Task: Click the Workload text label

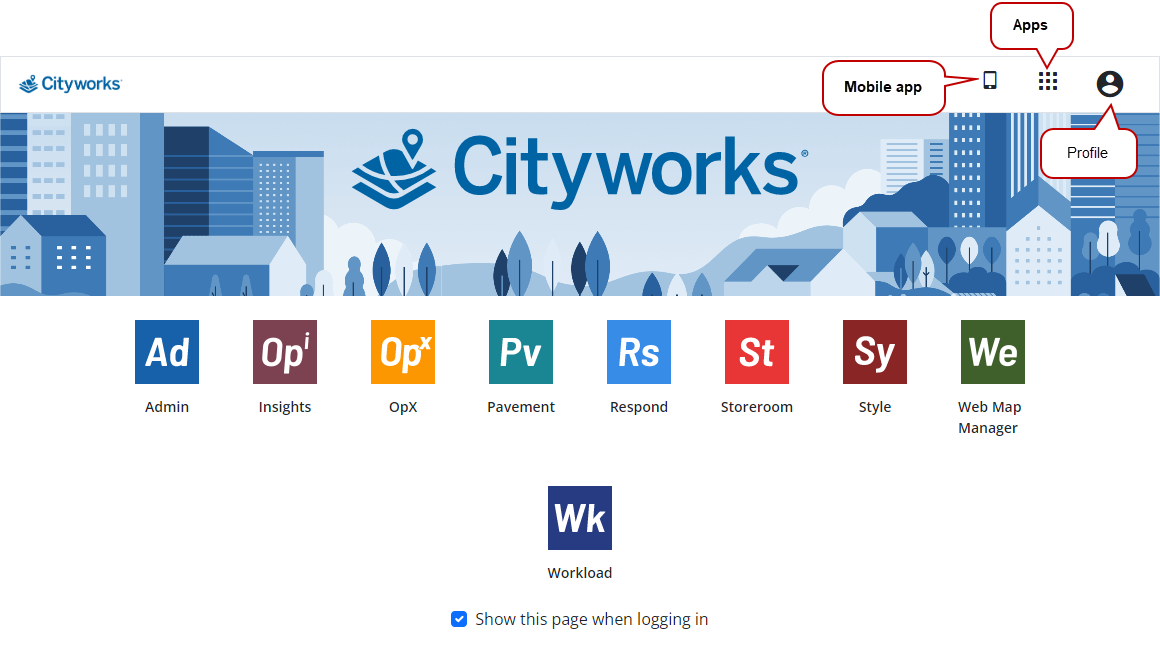Action: [x=580, y=573]
